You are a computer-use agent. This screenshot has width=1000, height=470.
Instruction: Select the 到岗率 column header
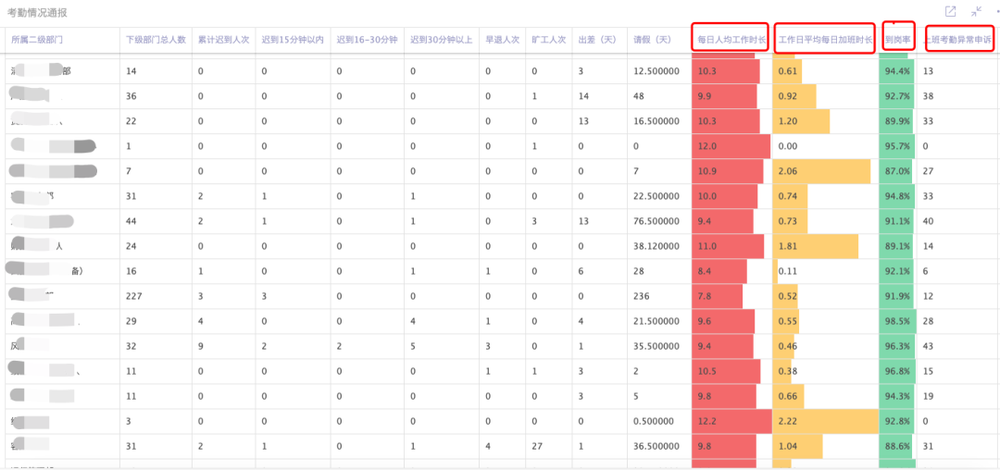(x=897, y=39)
